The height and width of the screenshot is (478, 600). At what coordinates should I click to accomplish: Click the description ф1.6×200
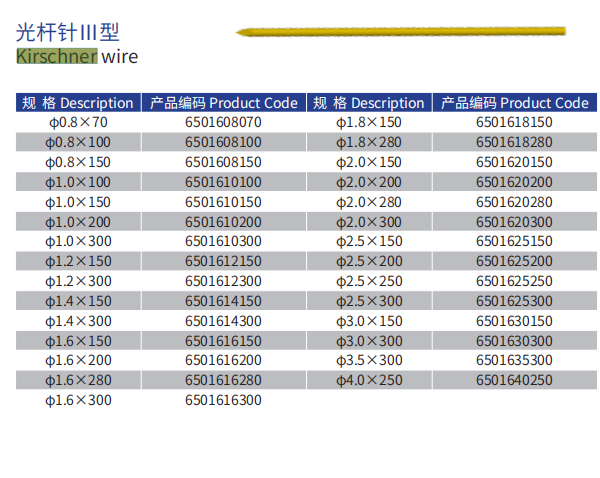coord(78,361)
